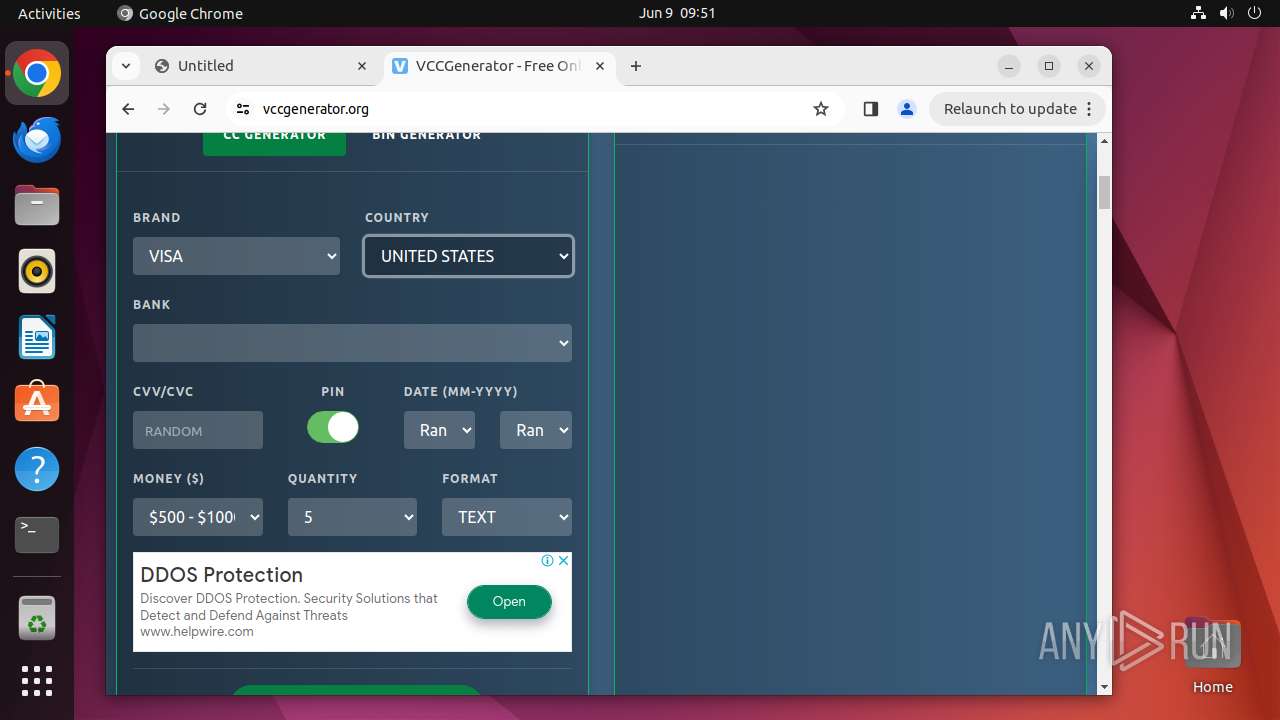Screen dimensions: 1280x720
Task: Open the Trash icon in the dock
Action: coord(37,618)
